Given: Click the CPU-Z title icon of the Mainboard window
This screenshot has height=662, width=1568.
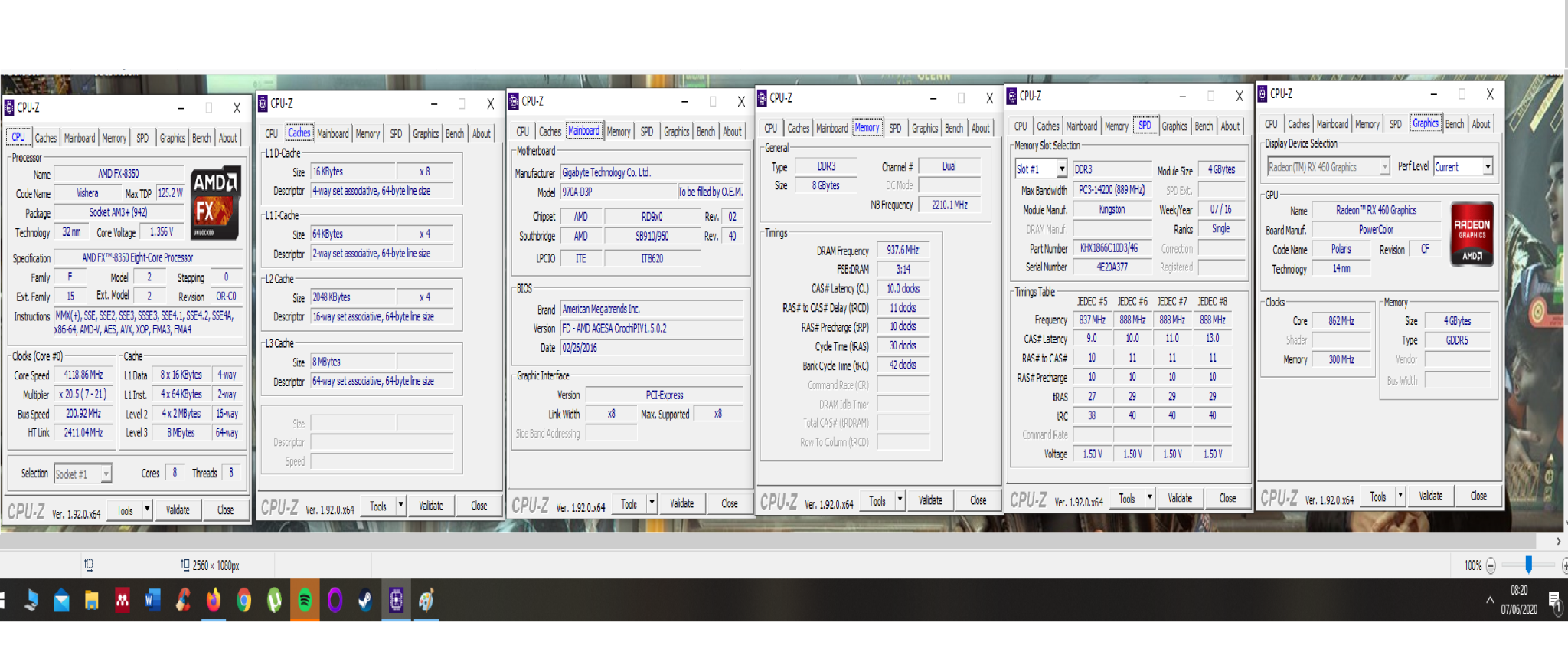Looking at the screenshot, I should [x=514, y=101].
